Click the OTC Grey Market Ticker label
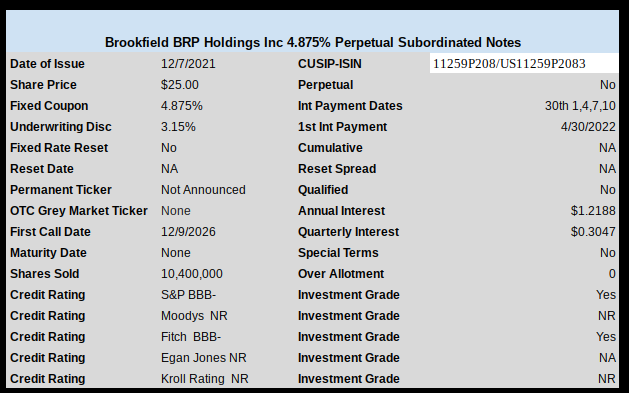Viewport: 629px width, 393px height. pyautogui.click(x=79, y=211)
